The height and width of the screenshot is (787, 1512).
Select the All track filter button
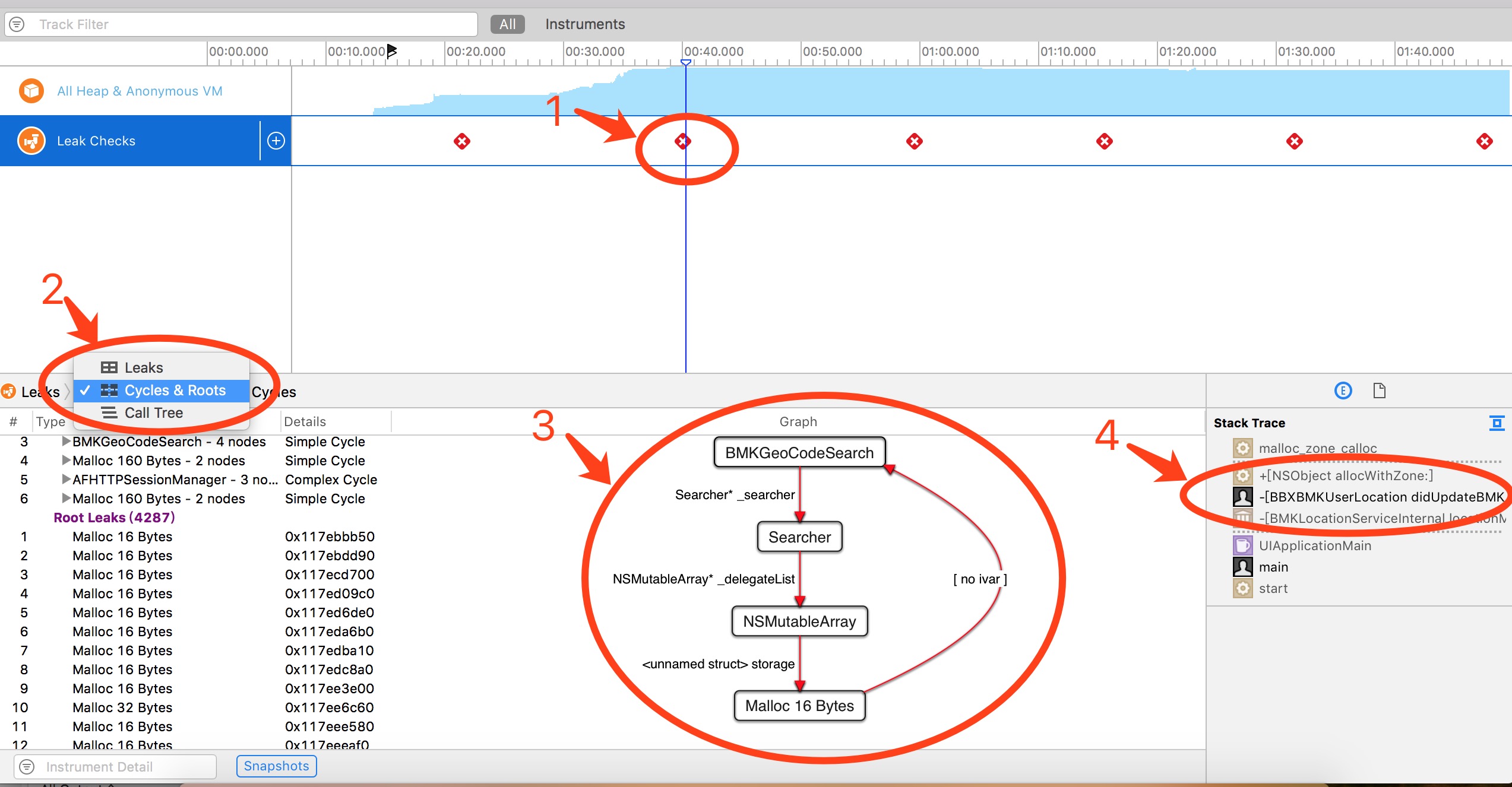tap(507, 24)
